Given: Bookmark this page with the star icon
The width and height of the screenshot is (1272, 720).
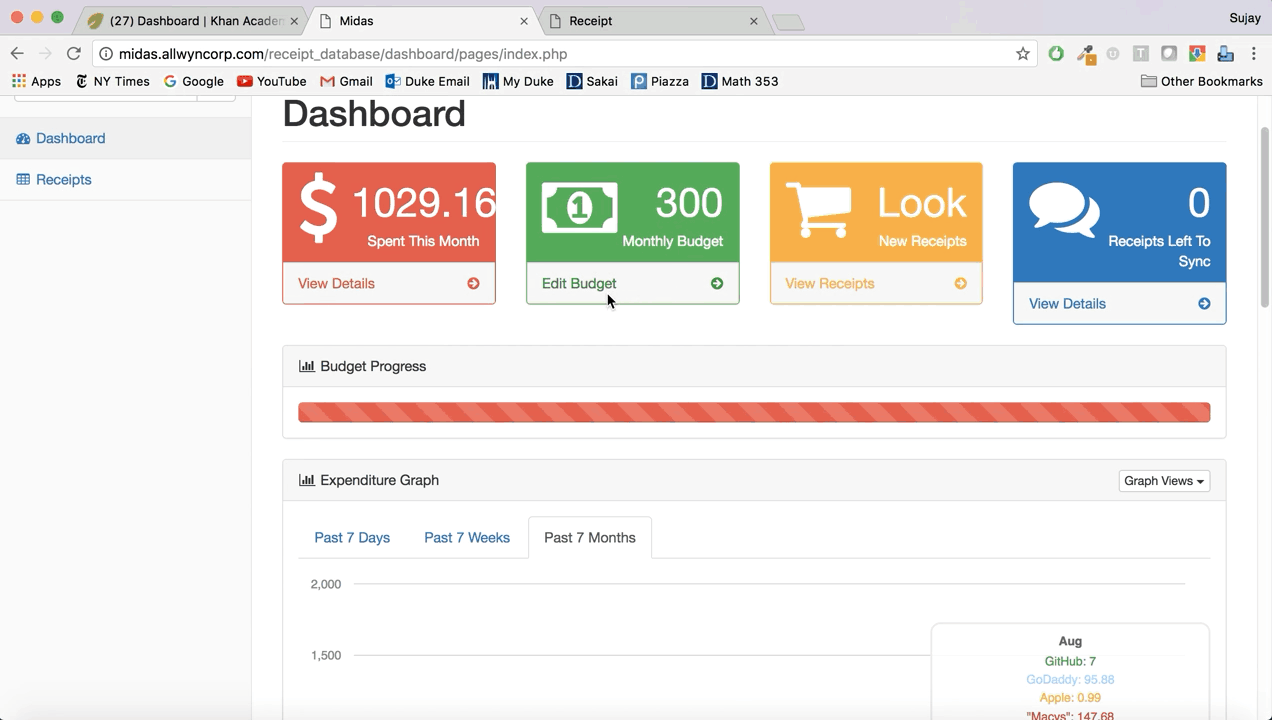Looking at the screenshot, I should coord(1022,54).
